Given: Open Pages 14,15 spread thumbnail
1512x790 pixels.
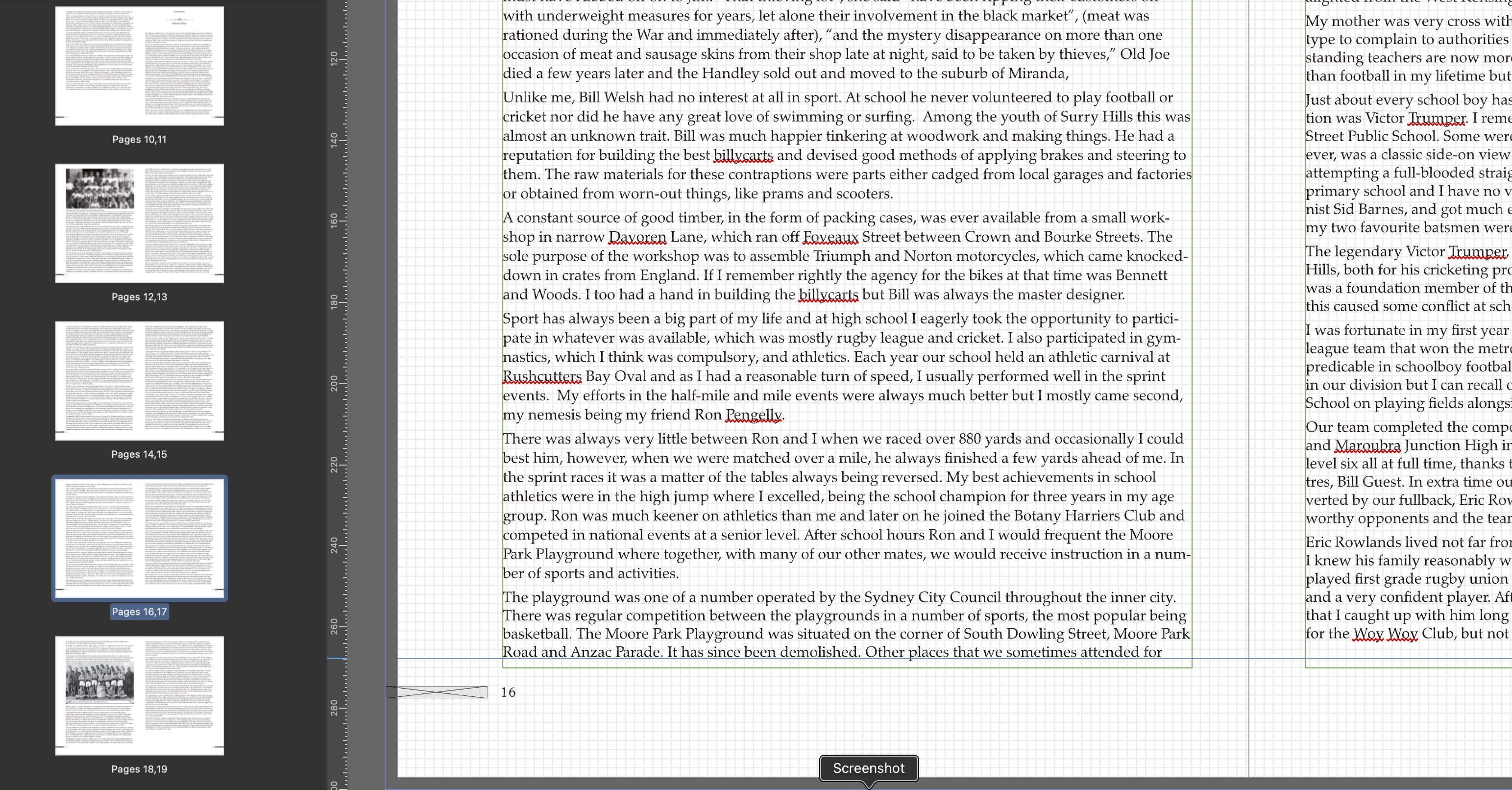Looking at the screenshot, I should pyautogui.click(x=140, y=380).
